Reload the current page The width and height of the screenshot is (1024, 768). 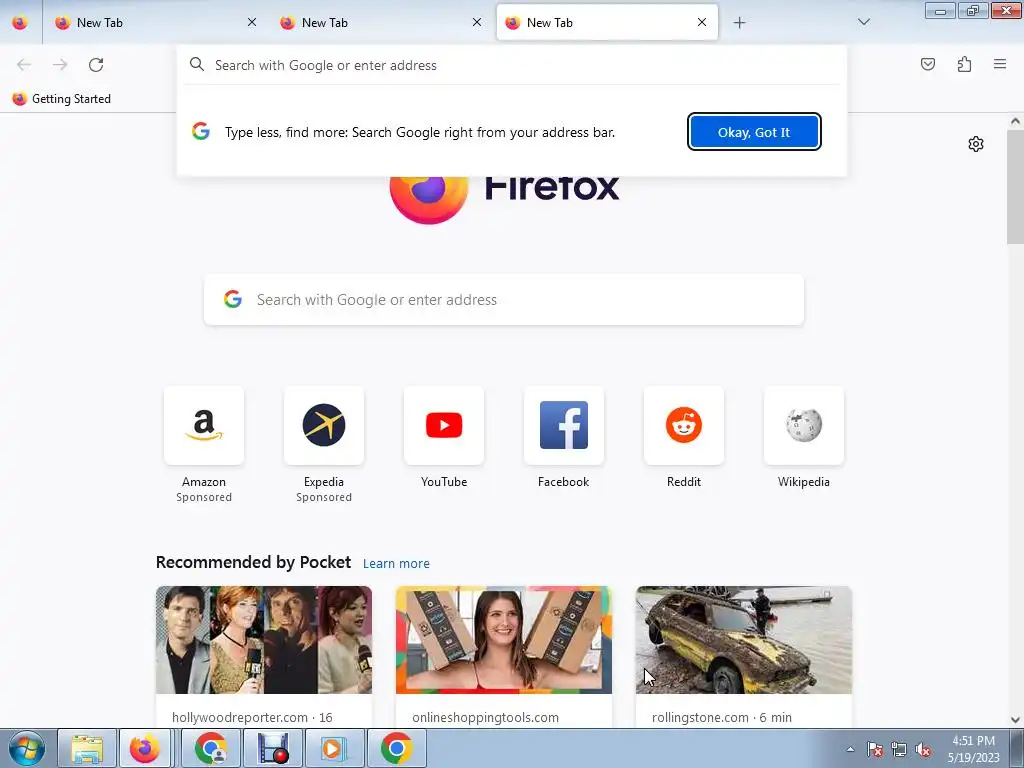96,65
